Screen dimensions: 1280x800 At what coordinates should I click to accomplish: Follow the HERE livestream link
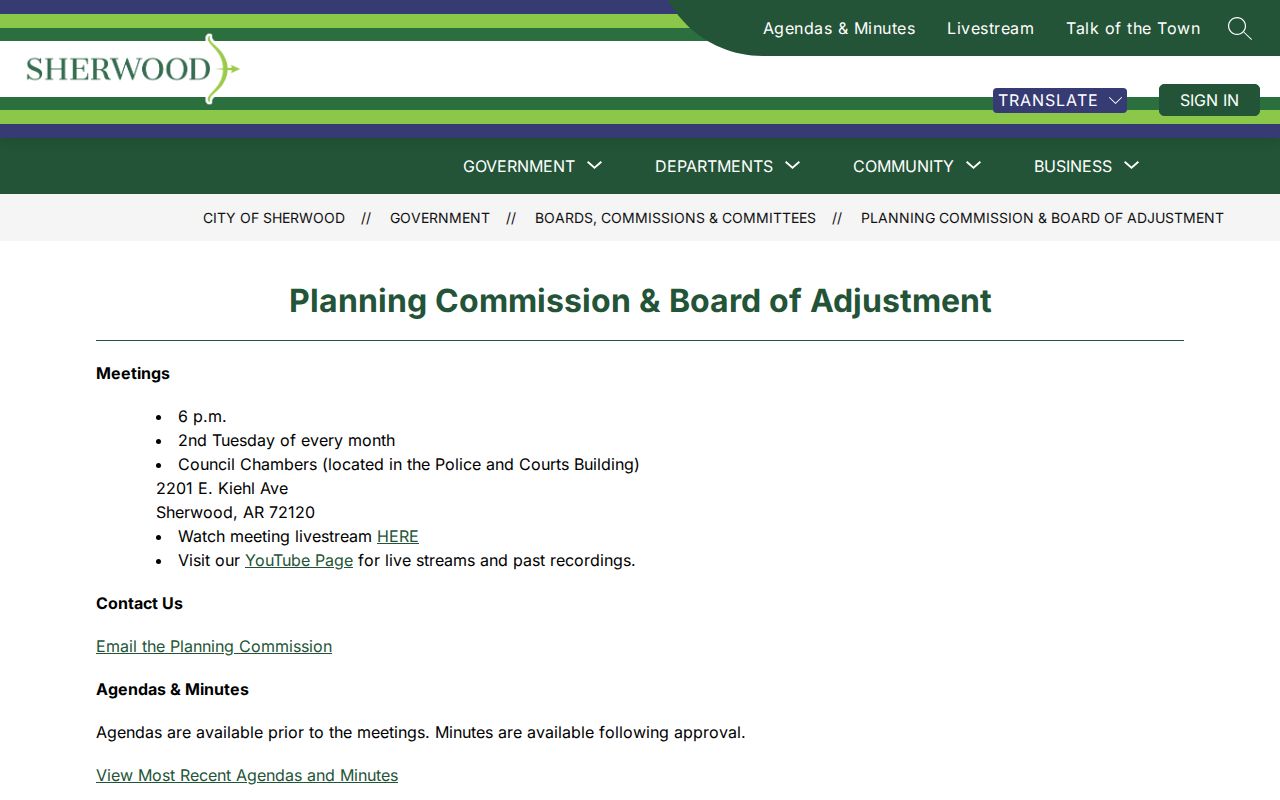coord(398,536)
